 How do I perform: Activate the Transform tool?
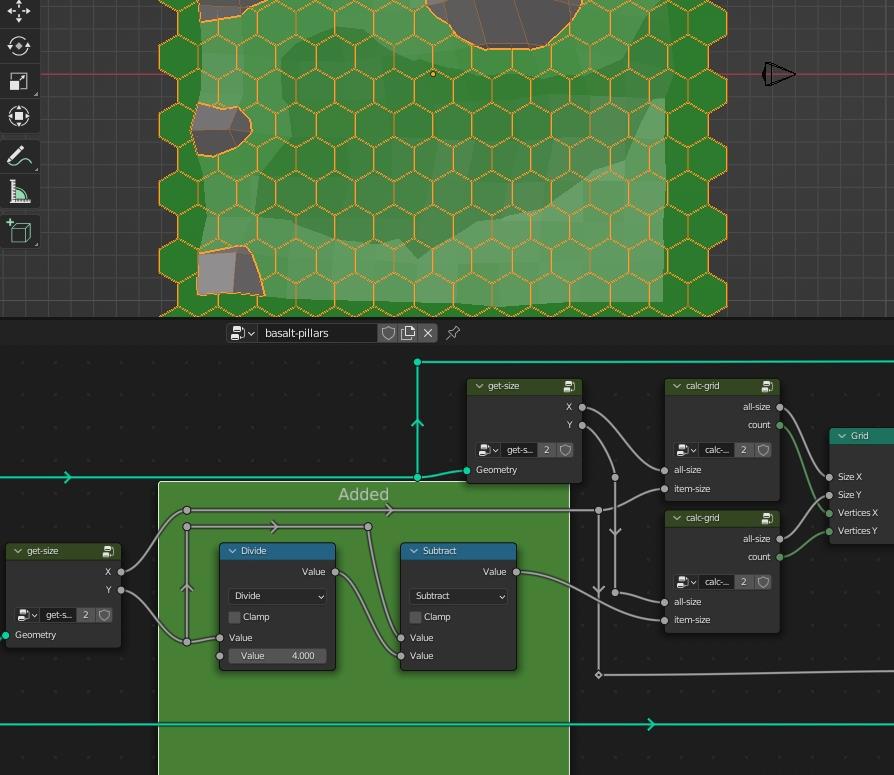pyautogui.click(x=19, y=116)
